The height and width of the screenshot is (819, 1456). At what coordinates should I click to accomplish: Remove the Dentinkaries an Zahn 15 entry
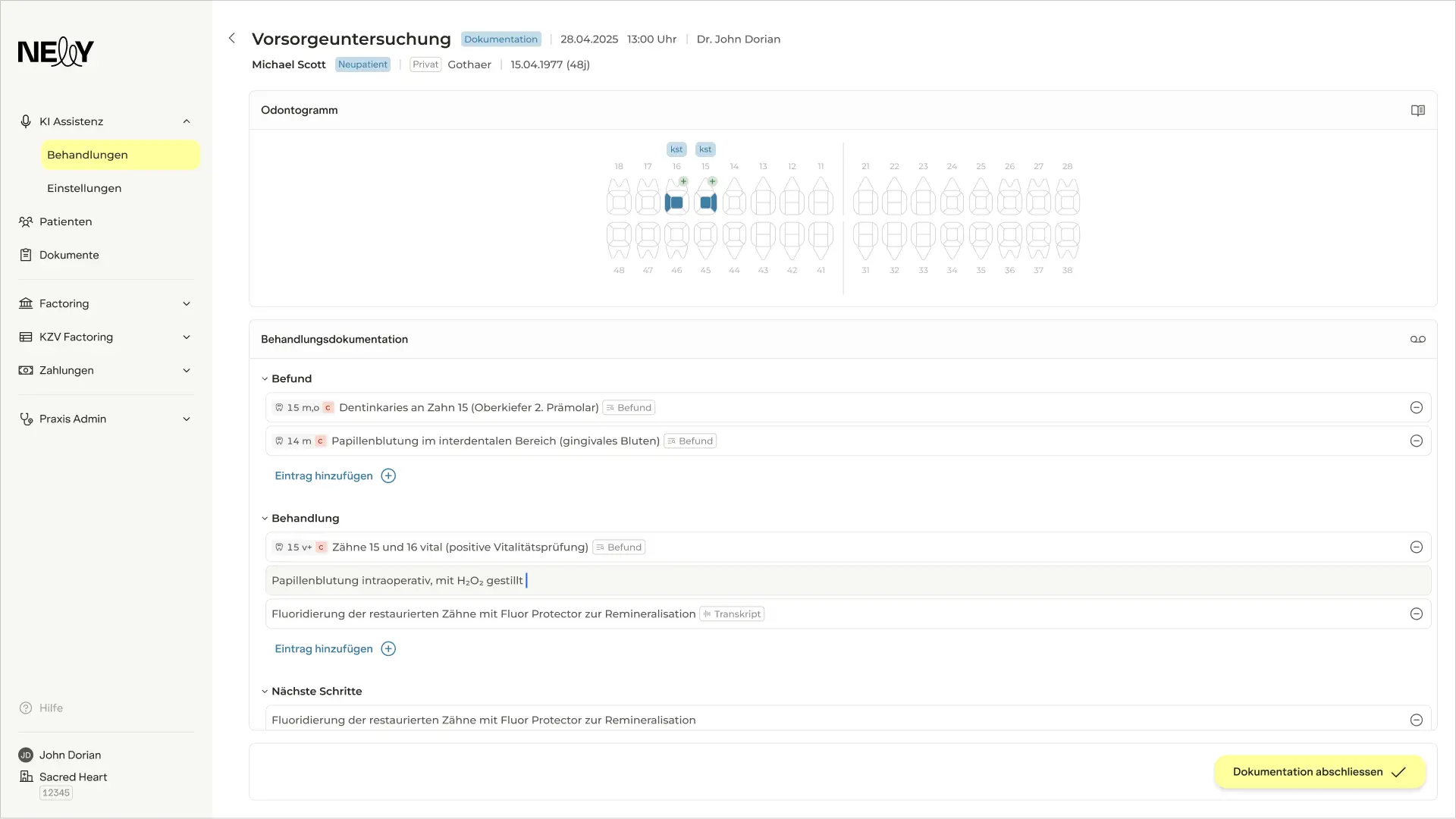tap(1417, 407)
